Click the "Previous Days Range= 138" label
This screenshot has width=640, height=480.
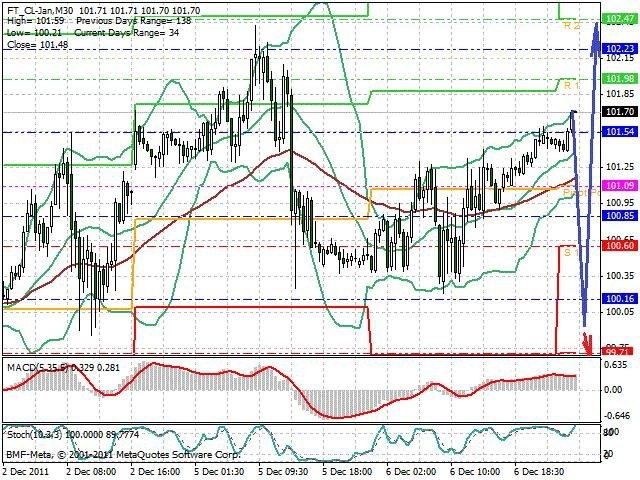[x=133, y=21]
